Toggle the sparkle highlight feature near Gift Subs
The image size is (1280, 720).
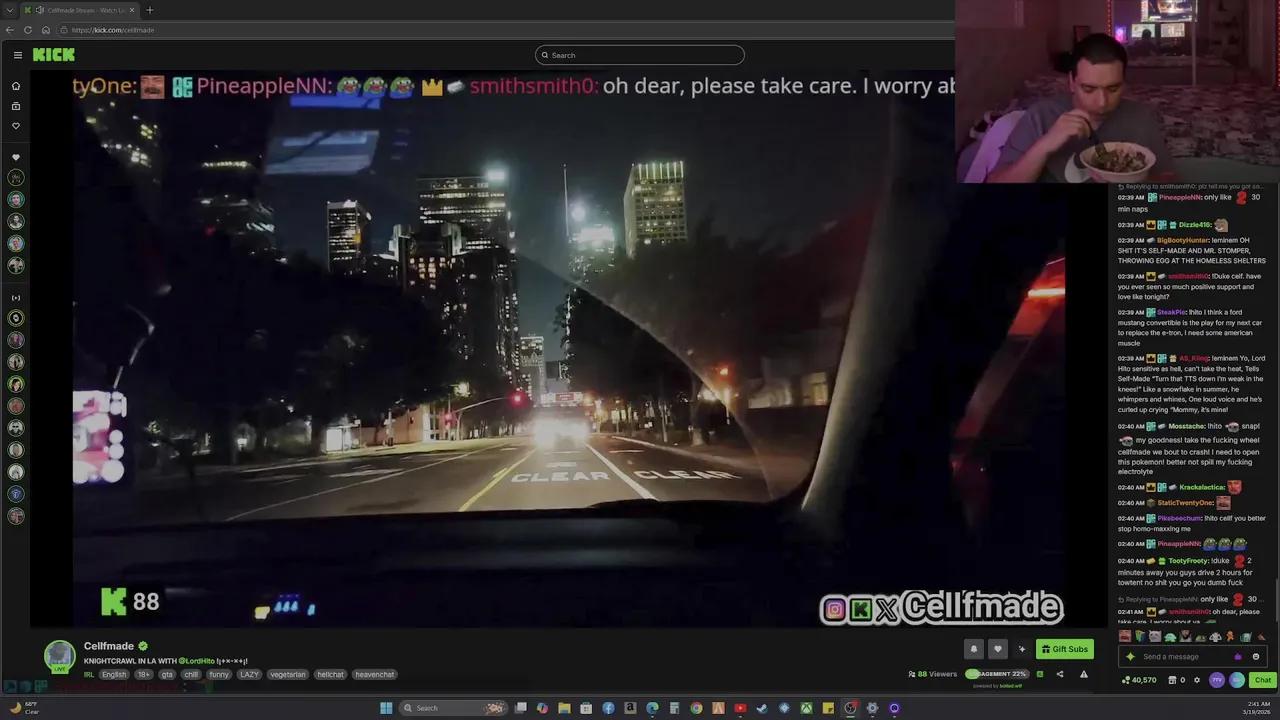[x=1022, y=649]
